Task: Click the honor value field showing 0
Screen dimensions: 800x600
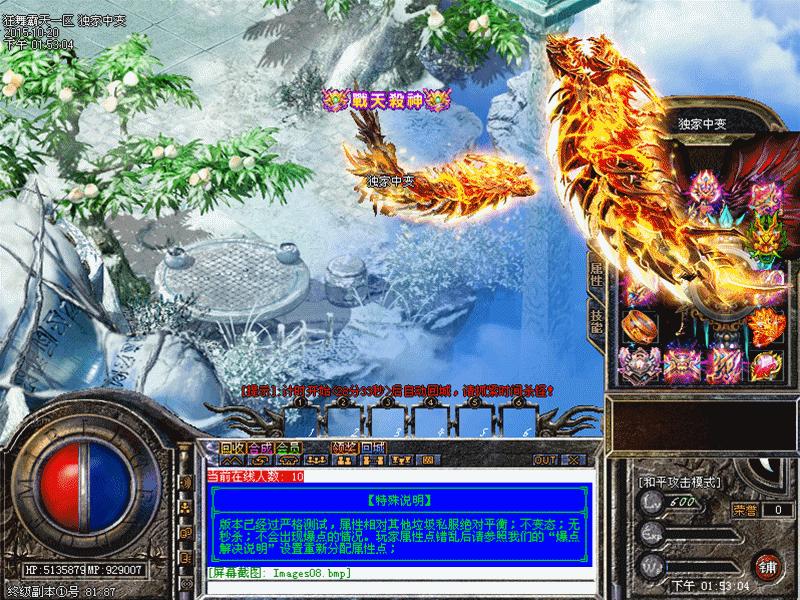Action: (x=778, y=509)
